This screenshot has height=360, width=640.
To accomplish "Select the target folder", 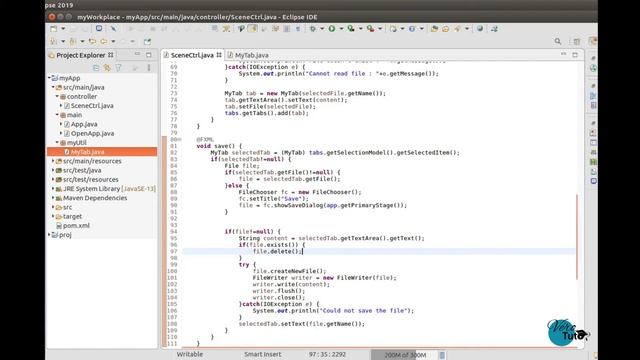I will tap(72, 216).
